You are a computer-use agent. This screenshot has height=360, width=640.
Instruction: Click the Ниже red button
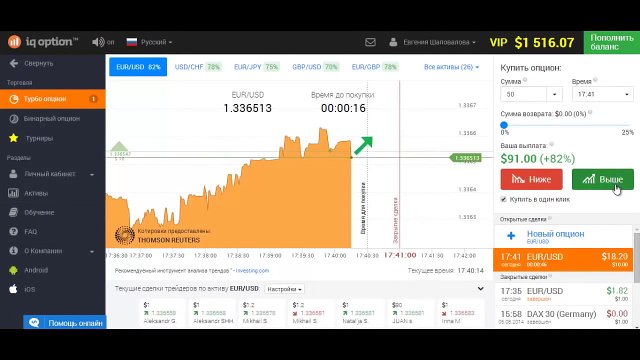(x=531, y=179)
